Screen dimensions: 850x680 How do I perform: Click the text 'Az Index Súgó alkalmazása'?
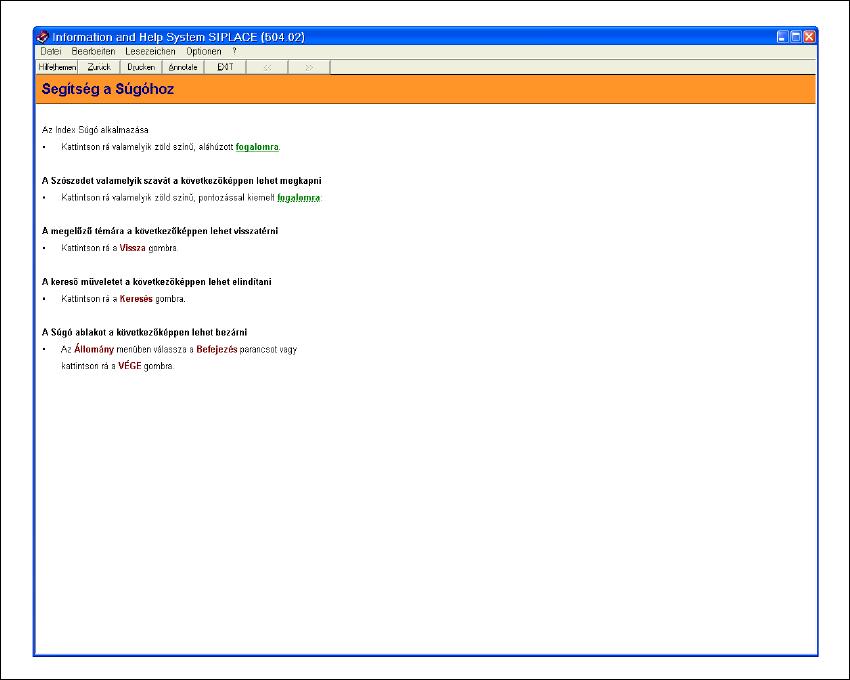[x=95, y=130]
